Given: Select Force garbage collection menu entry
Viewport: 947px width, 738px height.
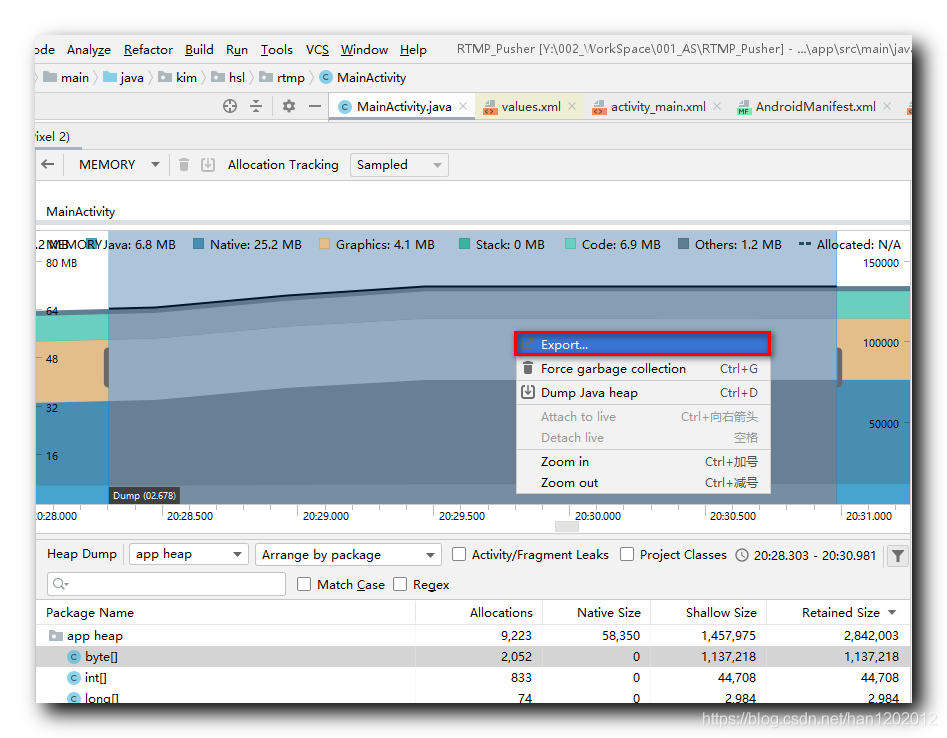Looking at the screenshot, I should pyautogui.click(x=643, y=368).
